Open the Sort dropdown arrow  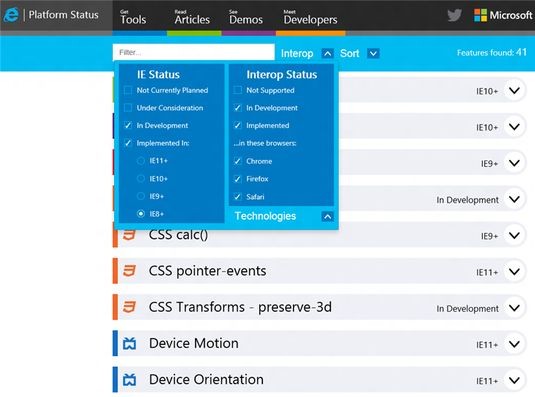(373, 54)
